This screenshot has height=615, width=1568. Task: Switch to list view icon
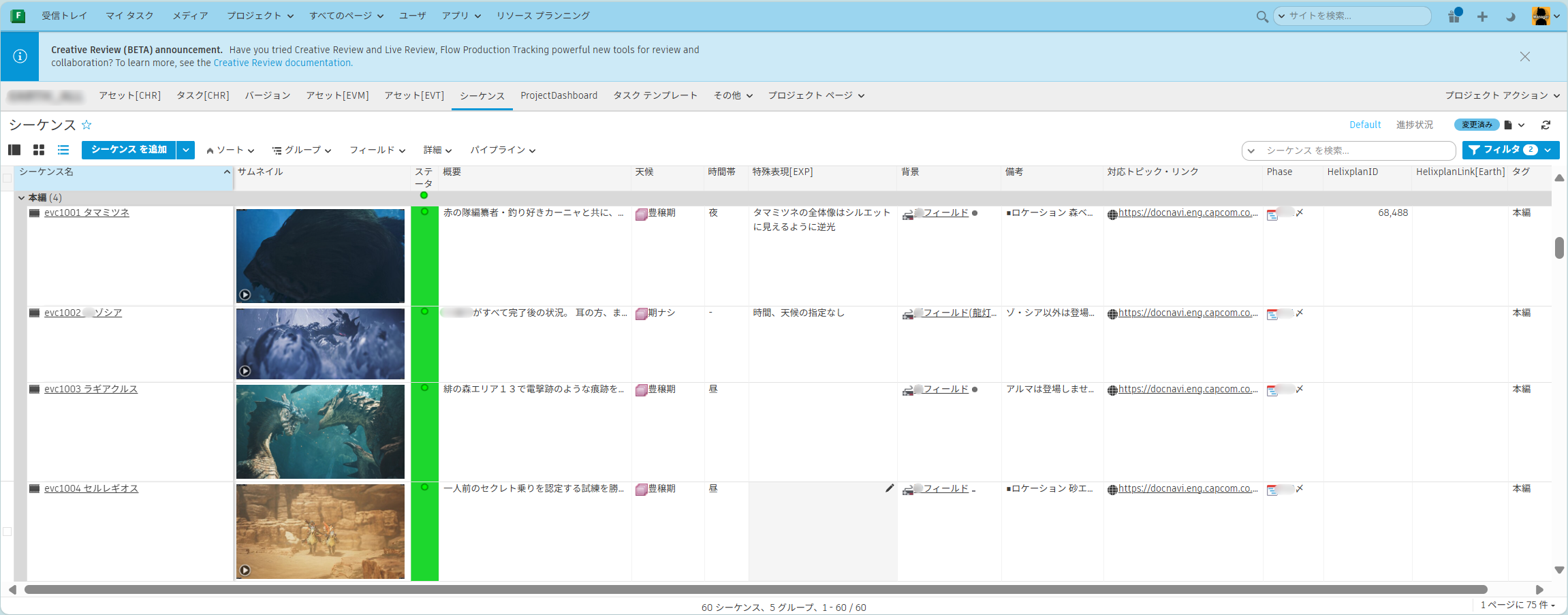(x=63, y=150)
